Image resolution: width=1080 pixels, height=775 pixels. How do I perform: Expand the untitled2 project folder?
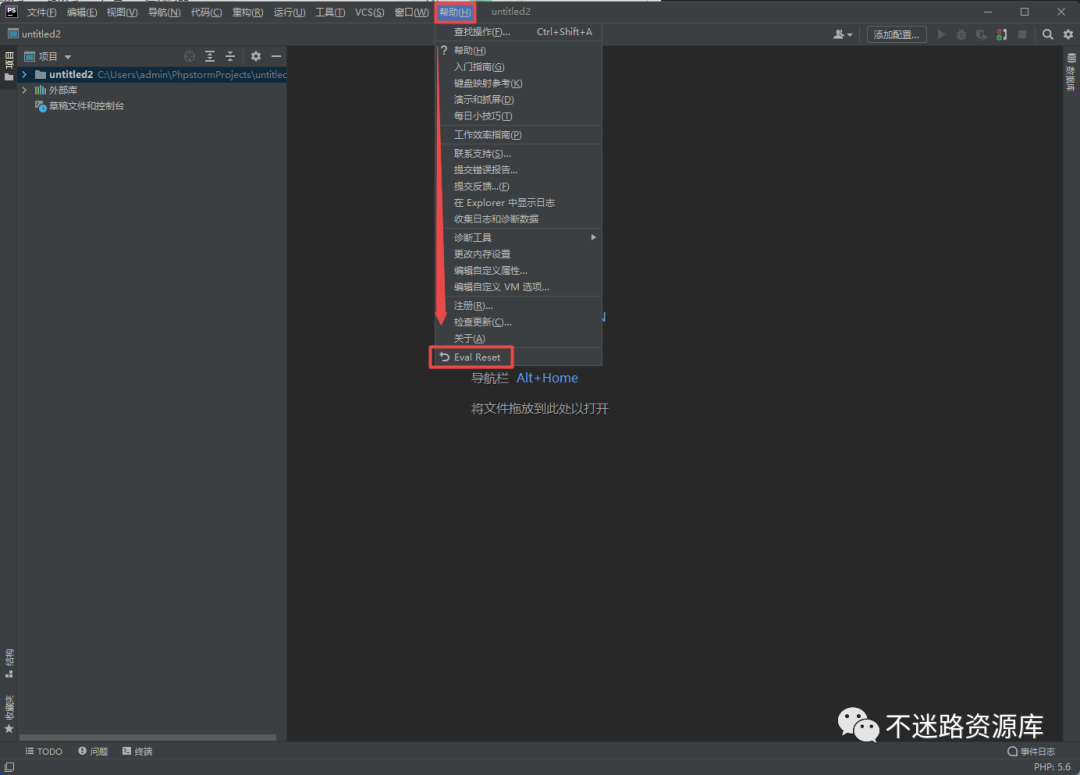24,74
